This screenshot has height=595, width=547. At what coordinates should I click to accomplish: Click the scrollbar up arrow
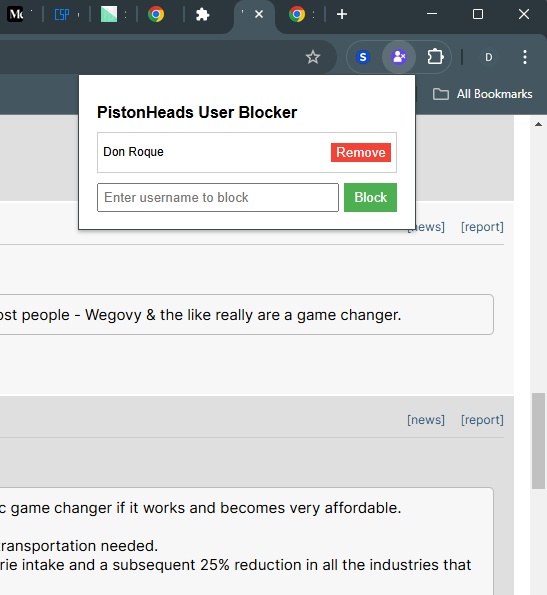tap(538, 124)
